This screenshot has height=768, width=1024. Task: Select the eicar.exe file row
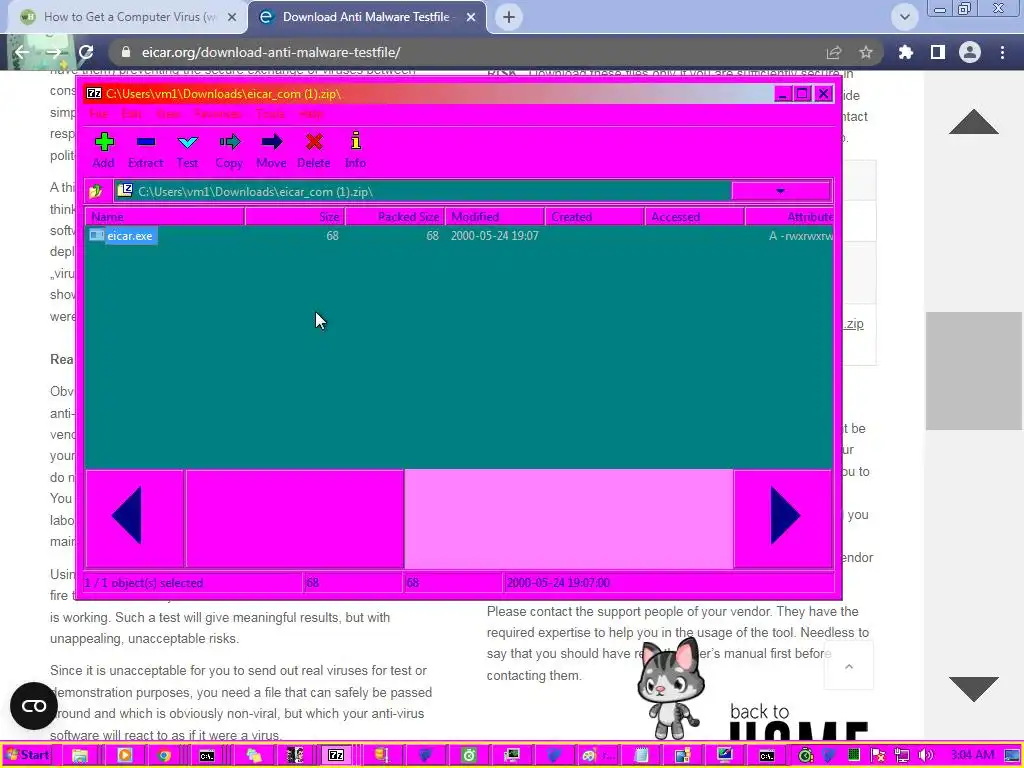(x=459, y=236)
